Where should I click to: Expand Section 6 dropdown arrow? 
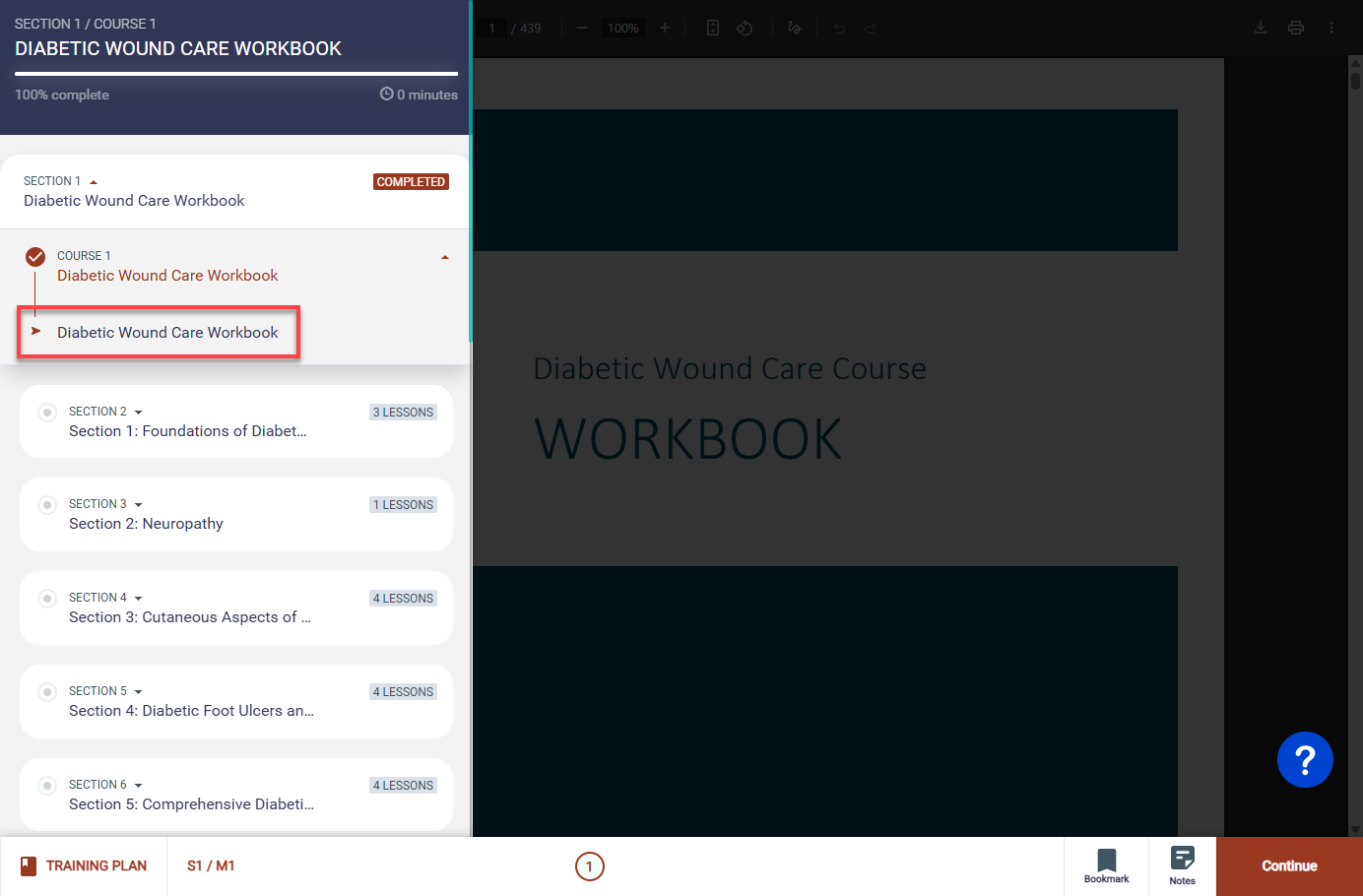tap(139, 786)
